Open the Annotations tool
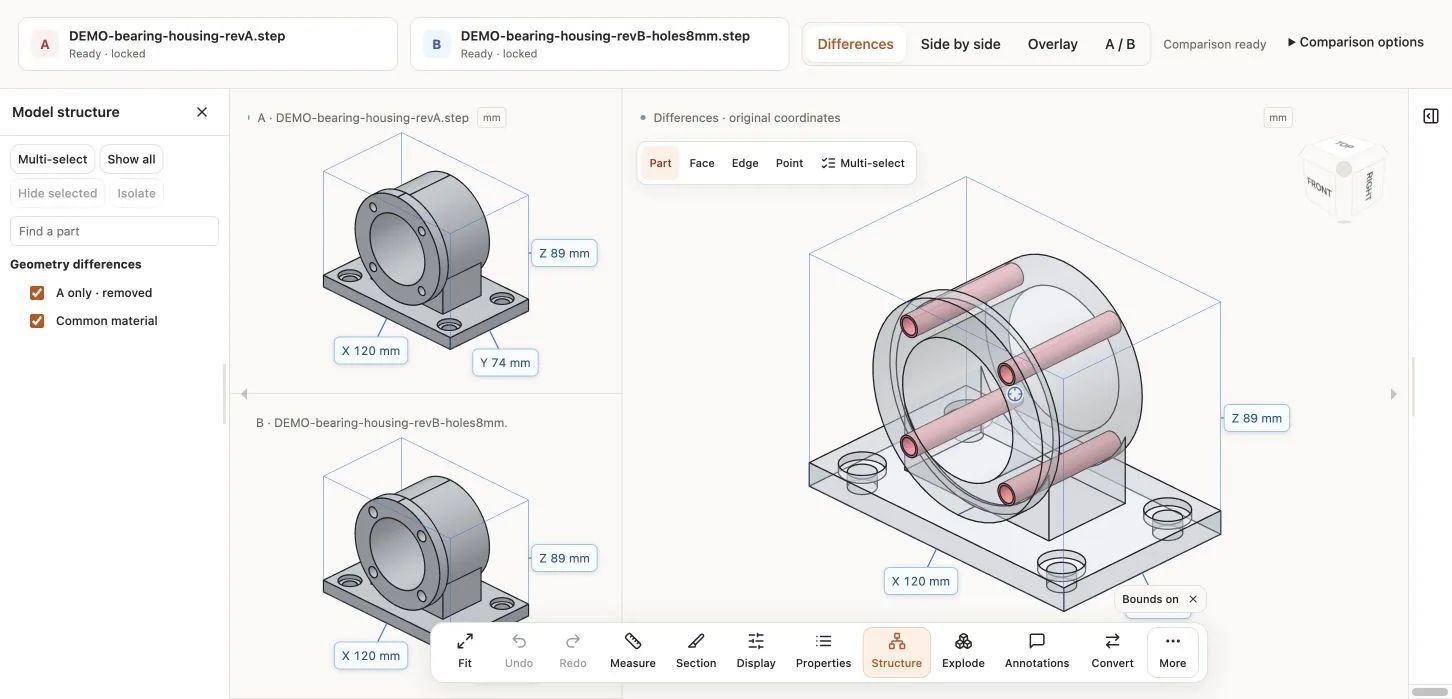The image size is (1452, 699). [1037, 651]
